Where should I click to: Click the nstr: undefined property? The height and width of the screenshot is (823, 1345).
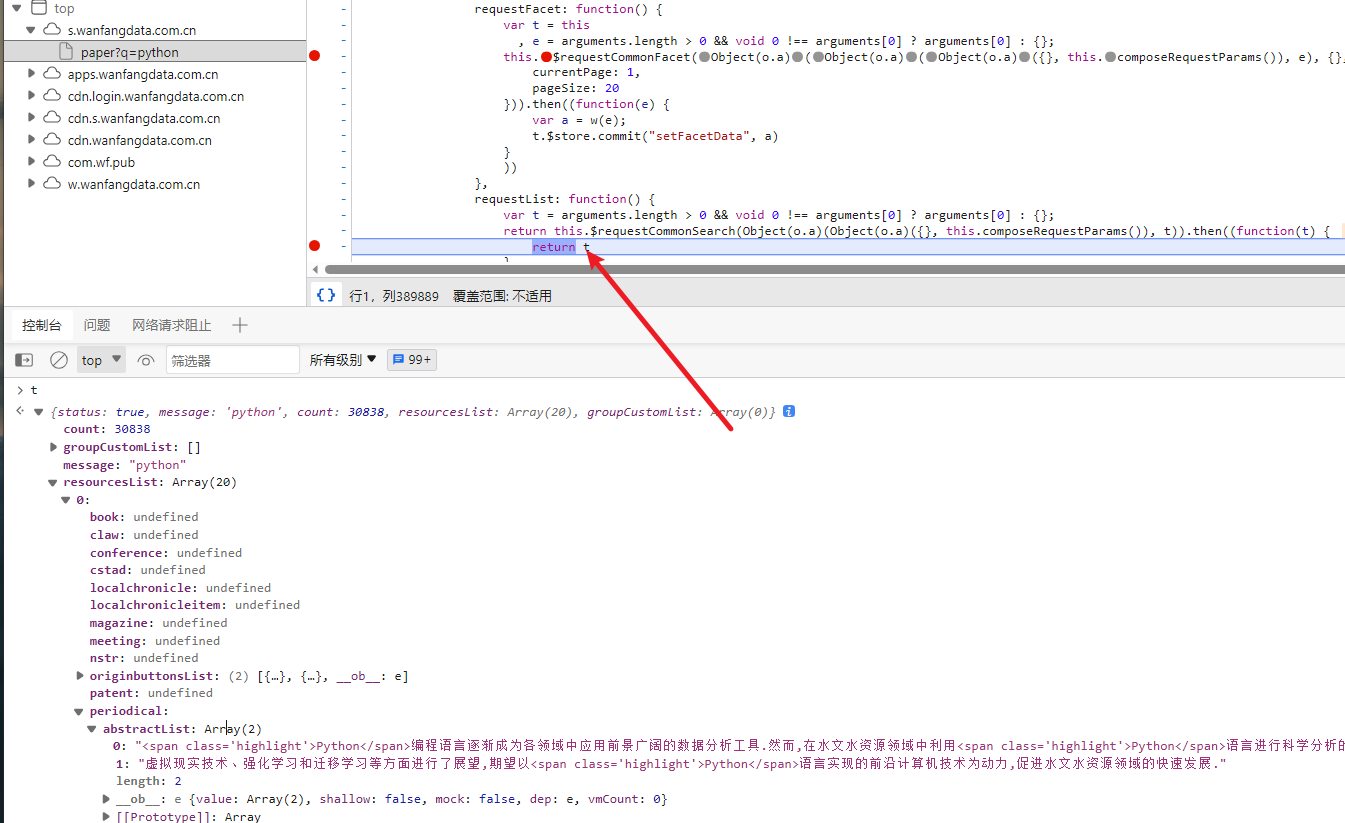pos(144,658)
